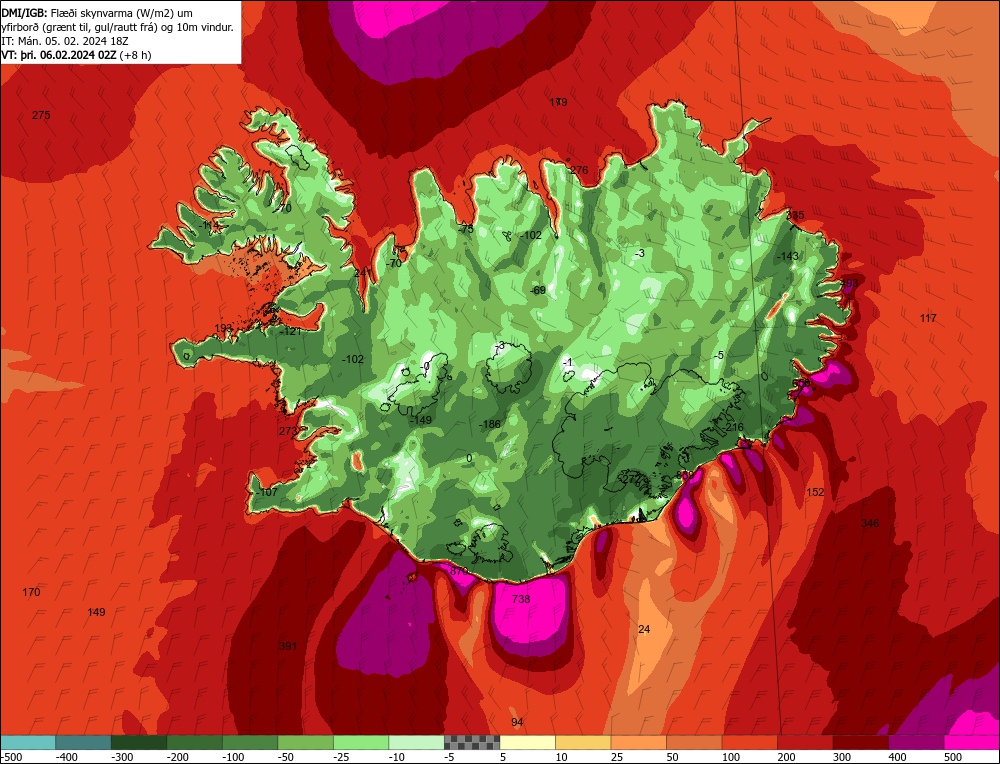Image resolution: width=1000 pixels, height=764 pixels.
Task: Click the purple legend swatch above 400
Action: (x=916, y=742)
